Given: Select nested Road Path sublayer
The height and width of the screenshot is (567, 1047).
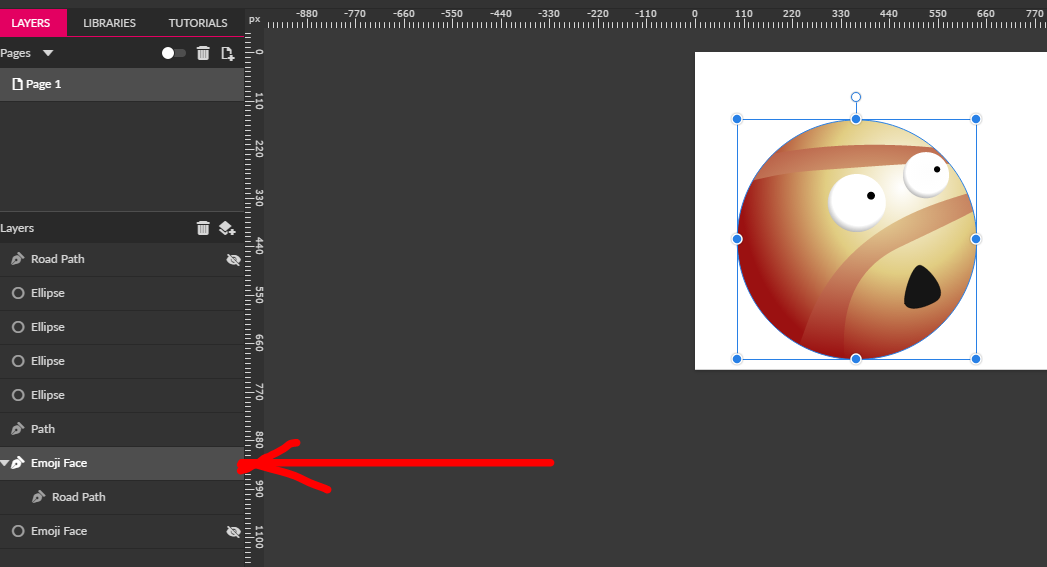Looking at the screenshot, I should tap(122, 498).
